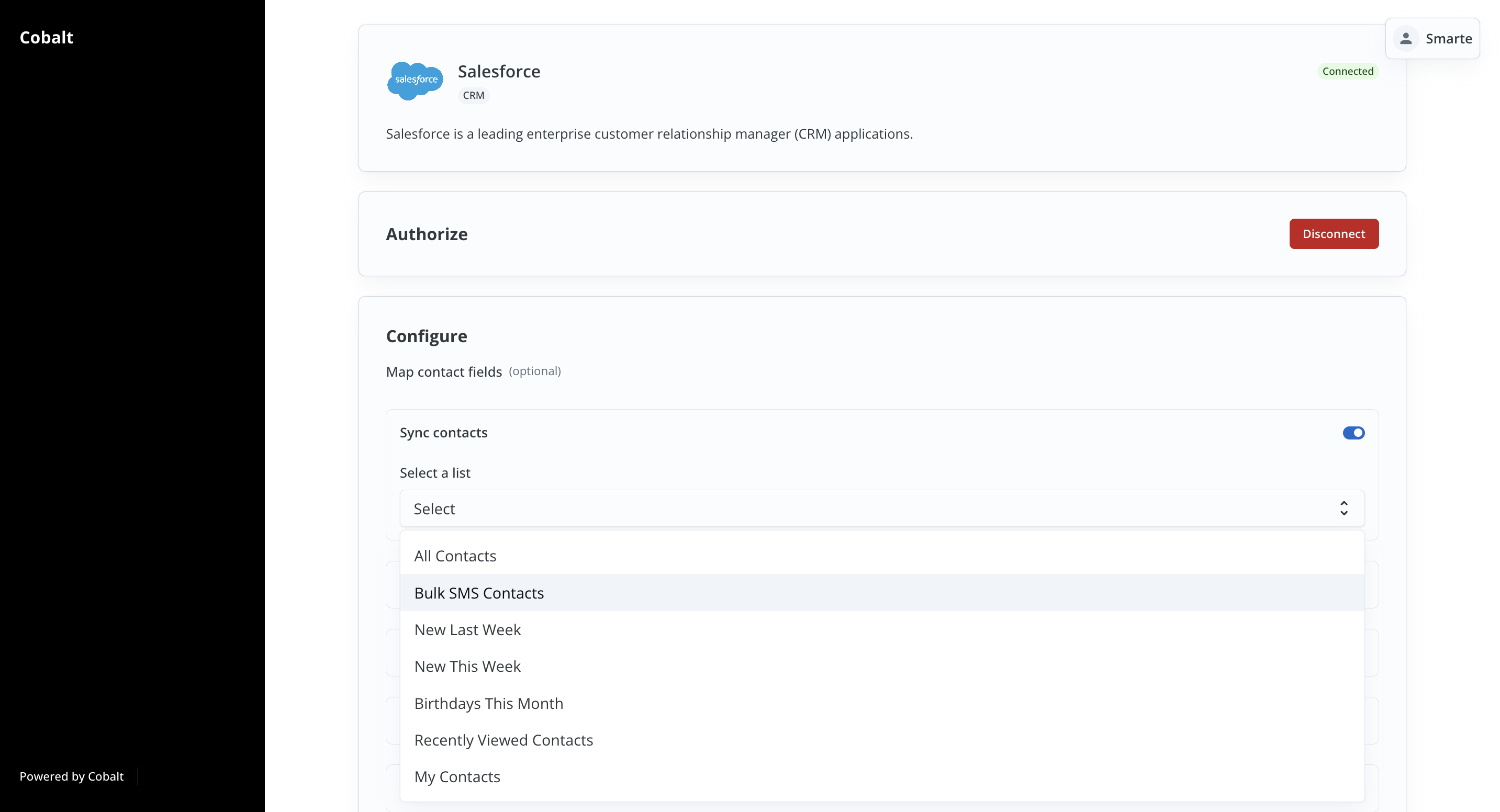Select New This Week from the choices
Screen dimensions: 1500x812
467,666
